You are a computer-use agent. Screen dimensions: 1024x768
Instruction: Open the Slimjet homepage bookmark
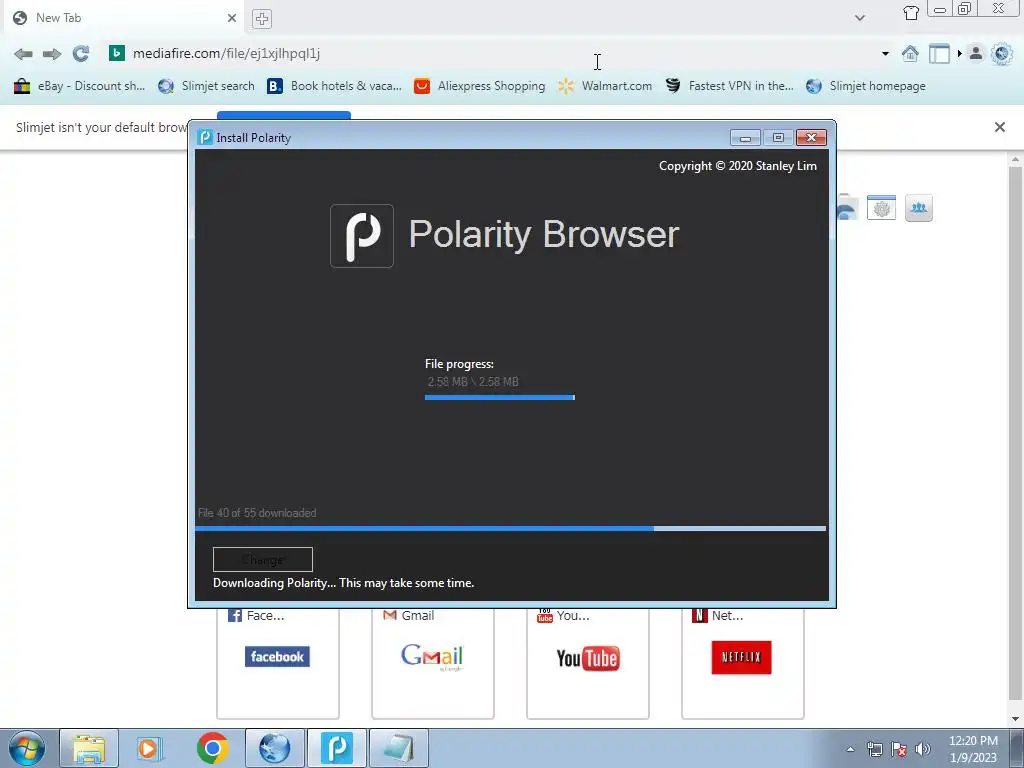point(866,86)
